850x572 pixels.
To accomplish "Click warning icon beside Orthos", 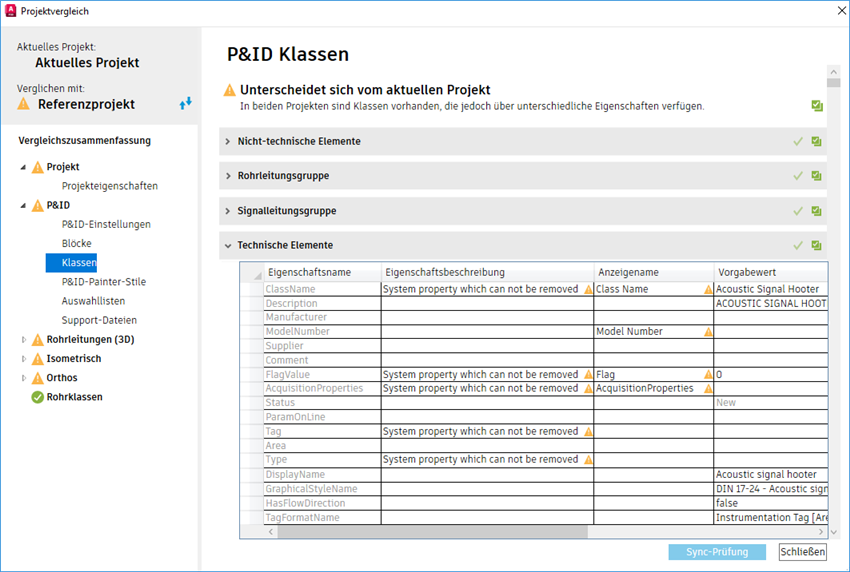I will [37, 378].
